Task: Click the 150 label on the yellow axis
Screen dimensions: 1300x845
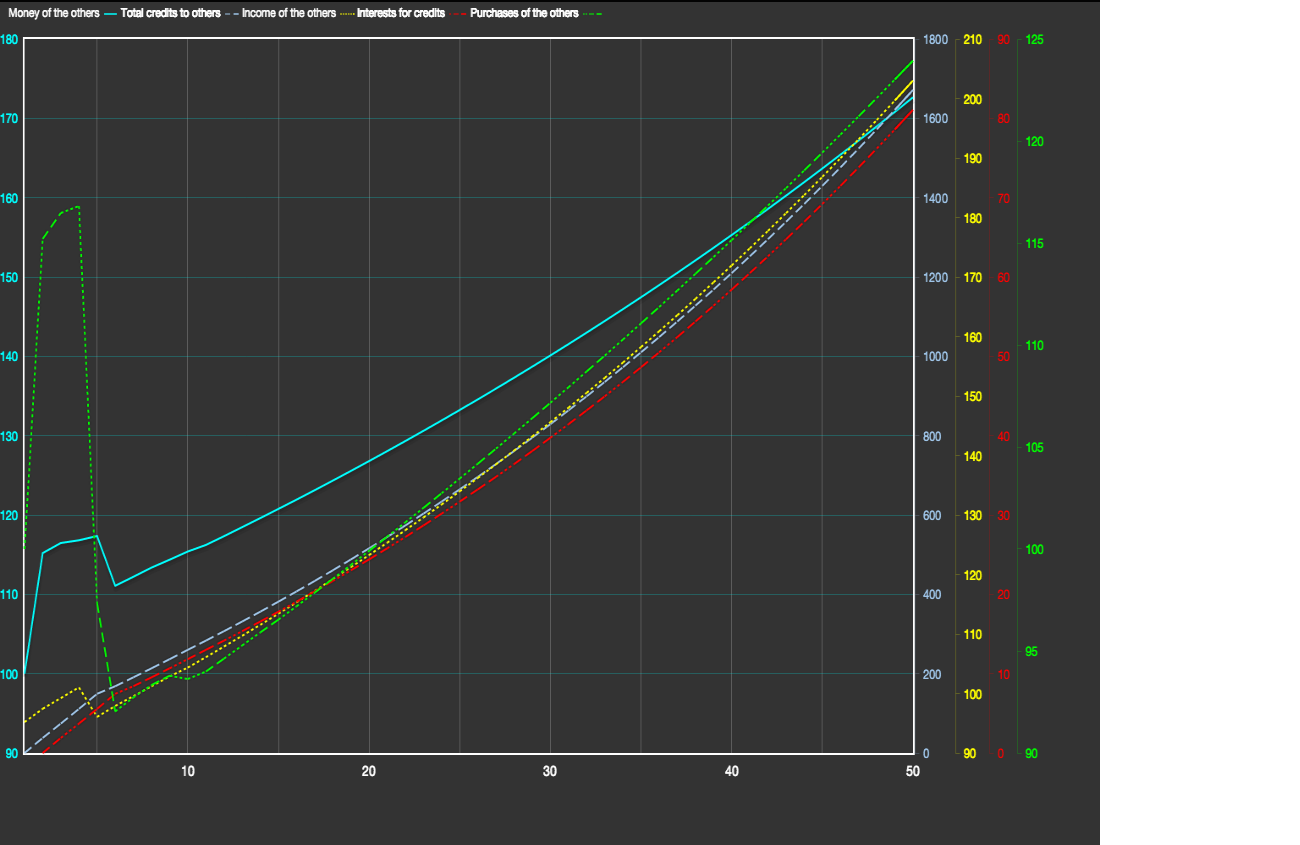Action: pos(972,397)
